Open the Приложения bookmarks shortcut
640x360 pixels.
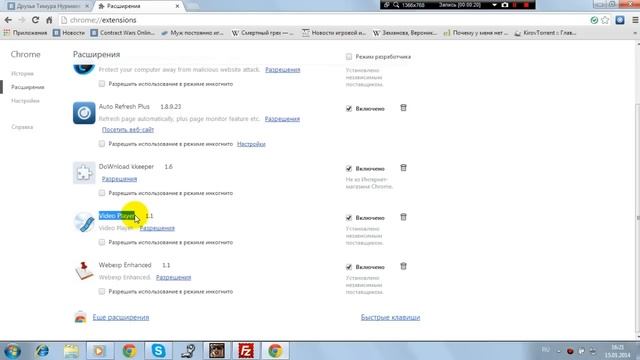click(x=25, y=33)
